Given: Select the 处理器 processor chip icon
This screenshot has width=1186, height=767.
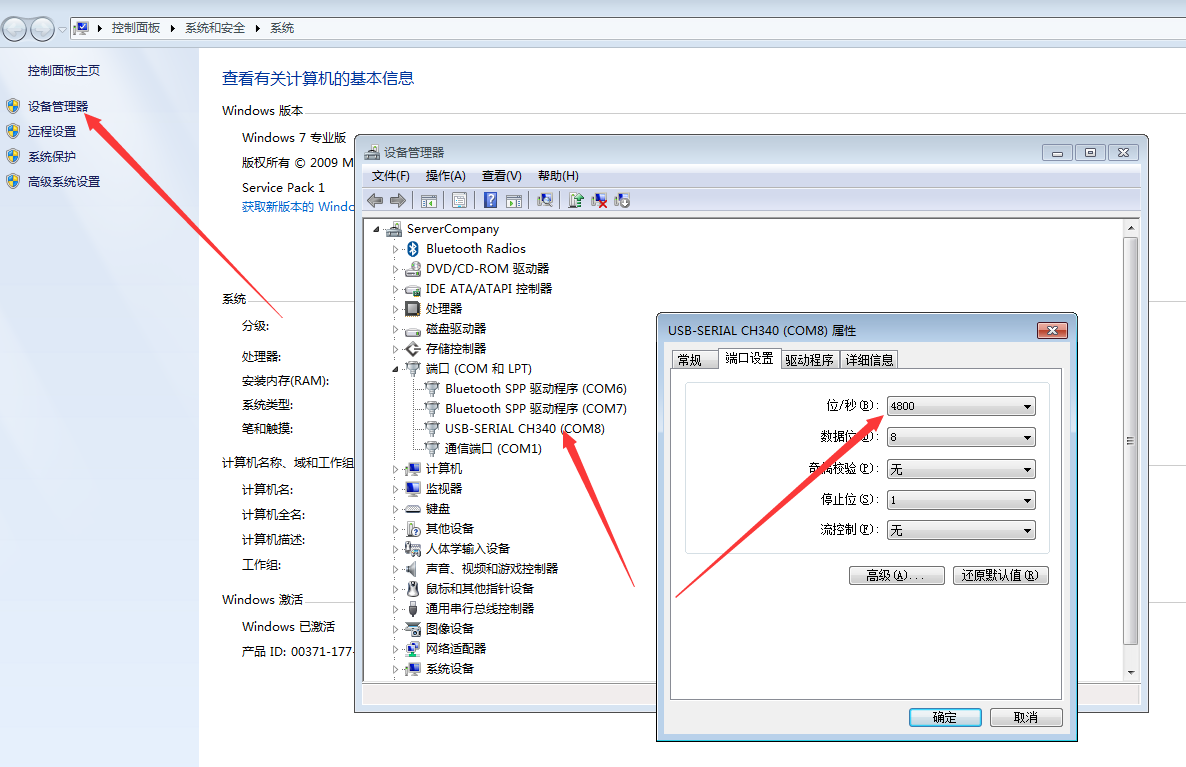Looking at the screenshot, I should pos(412,309).
